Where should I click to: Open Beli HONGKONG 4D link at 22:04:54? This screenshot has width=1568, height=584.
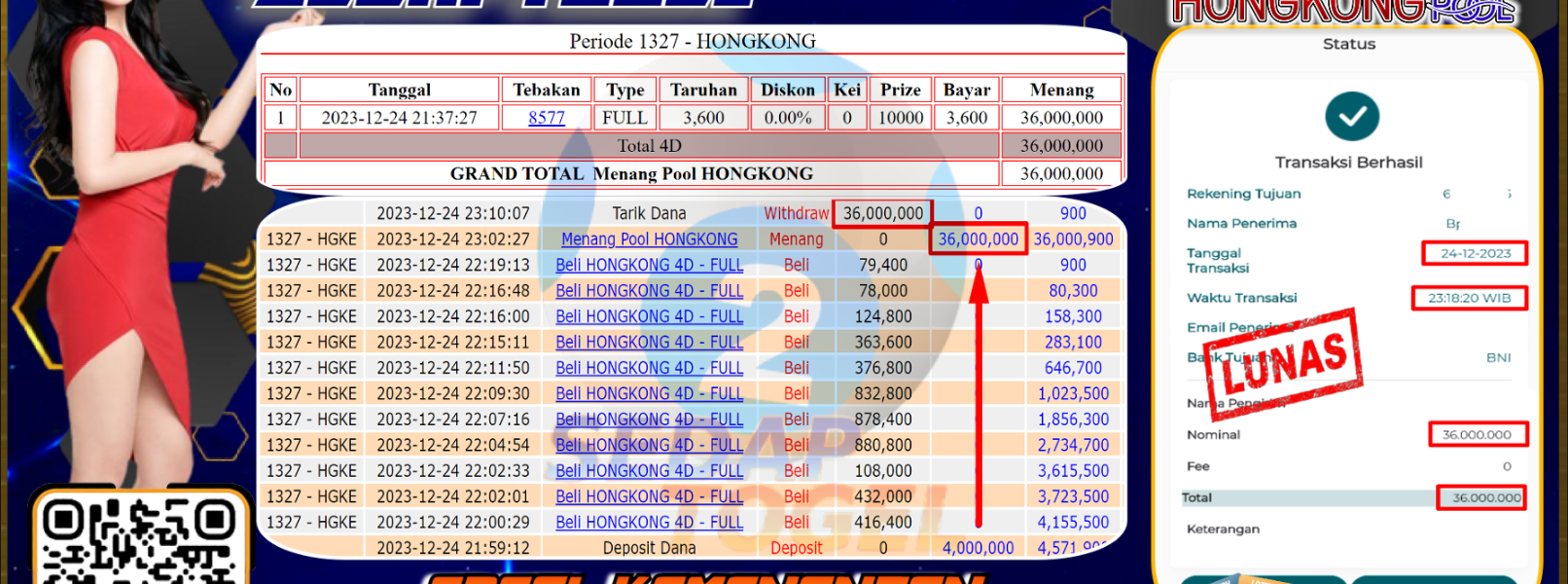[649, 446]
